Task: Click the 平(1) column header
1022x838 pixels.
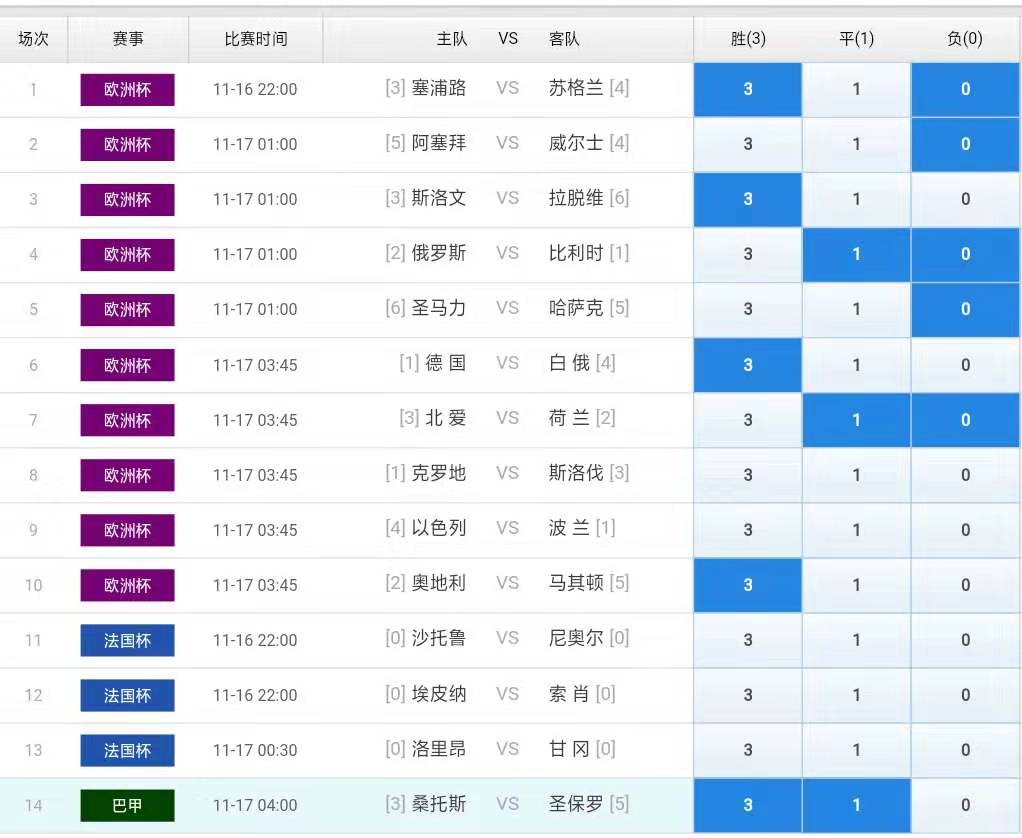Action: (x=856, y=39)
